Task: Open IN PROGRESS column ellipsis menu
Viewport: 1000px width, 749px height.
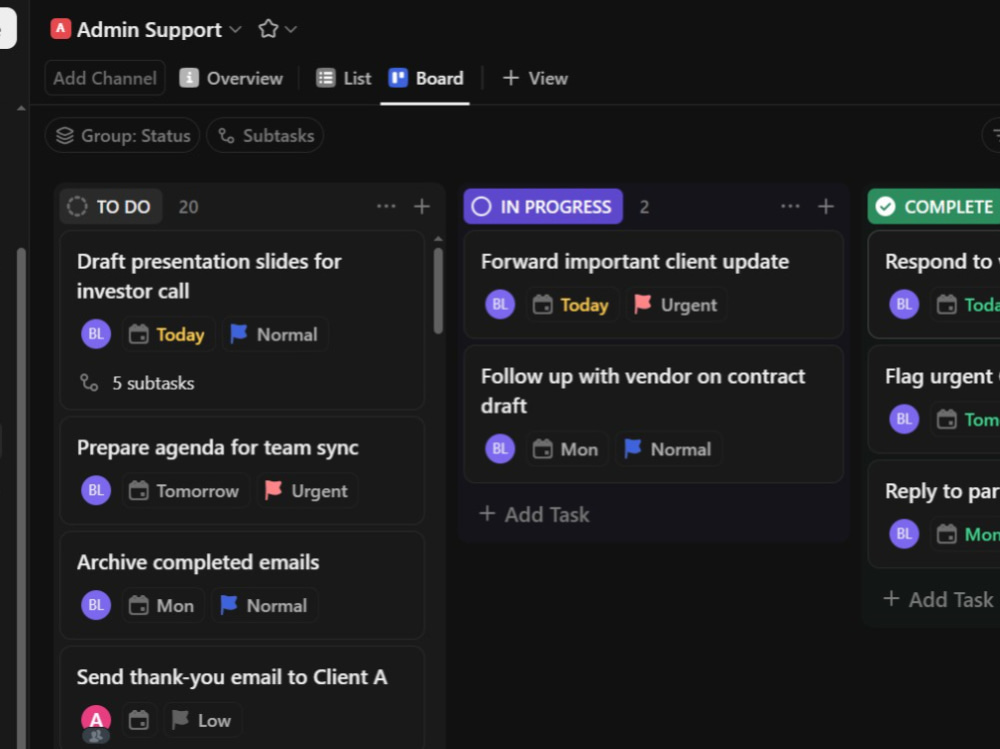Action: pyautogui.click(x=790, y=206)
